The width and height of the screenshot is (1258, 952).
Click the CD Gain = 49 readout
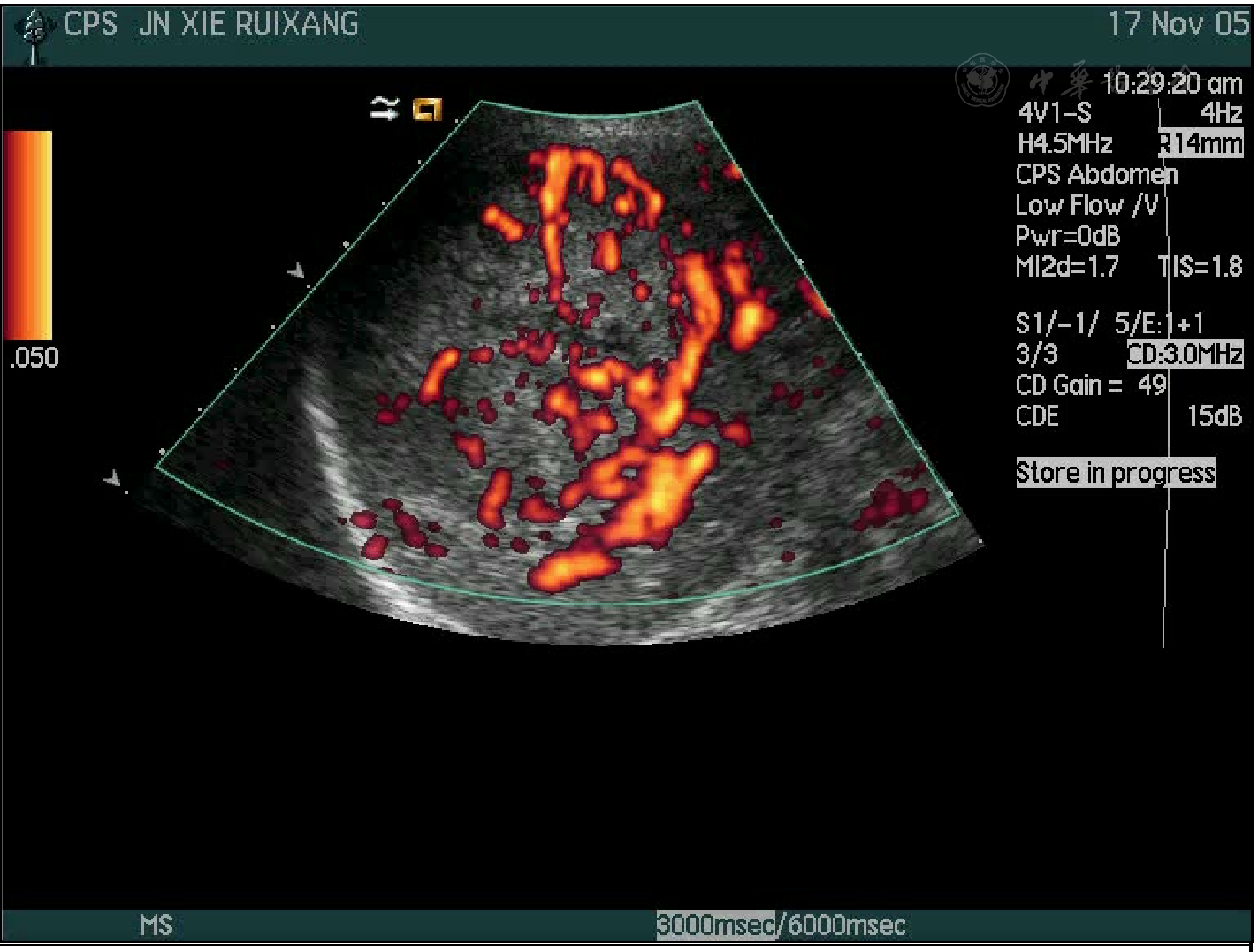[1091, 385]
